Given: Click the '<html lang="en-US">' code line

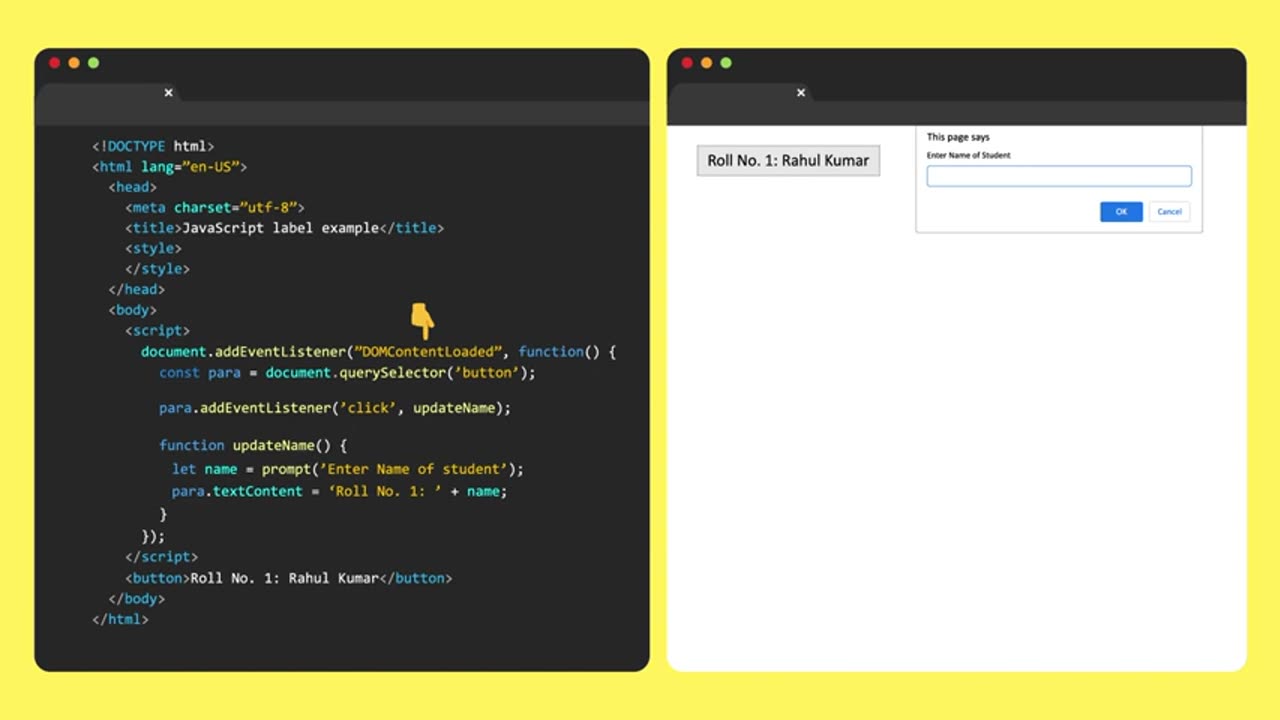Looking at the screenshot, I should point(169,167).
